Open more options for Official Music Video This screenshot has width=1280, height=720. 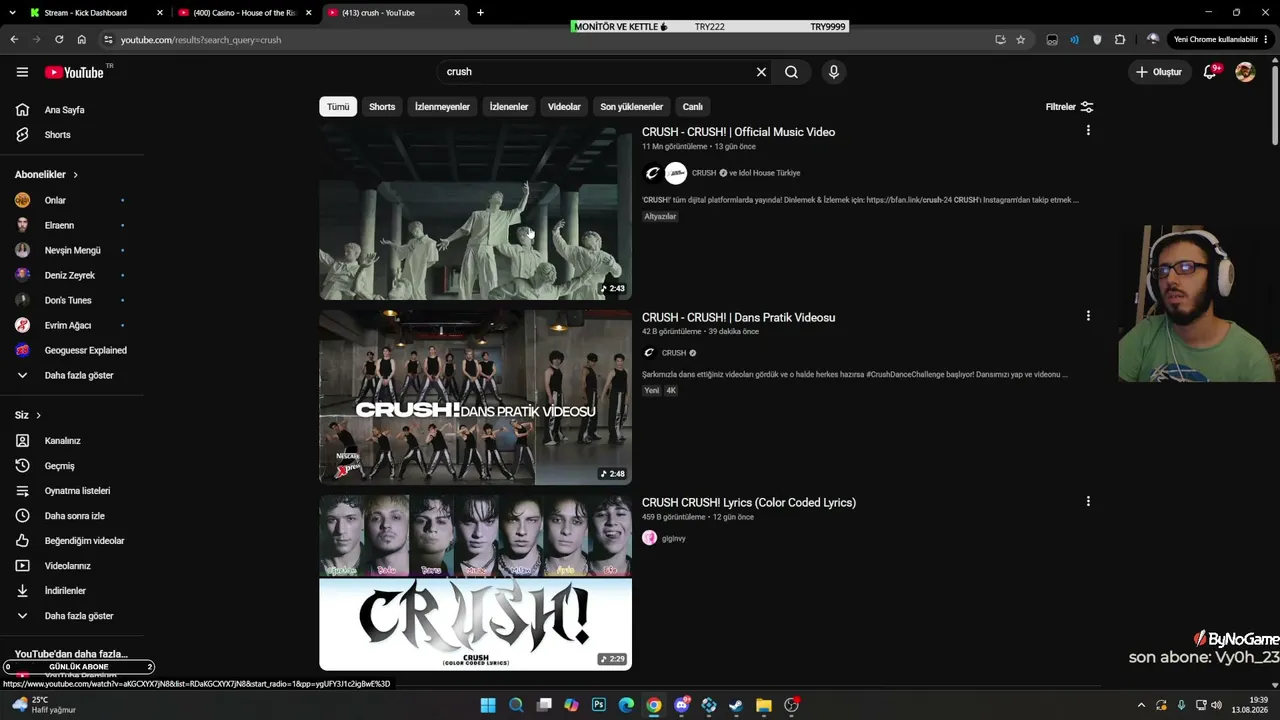tap(1088, 130)
